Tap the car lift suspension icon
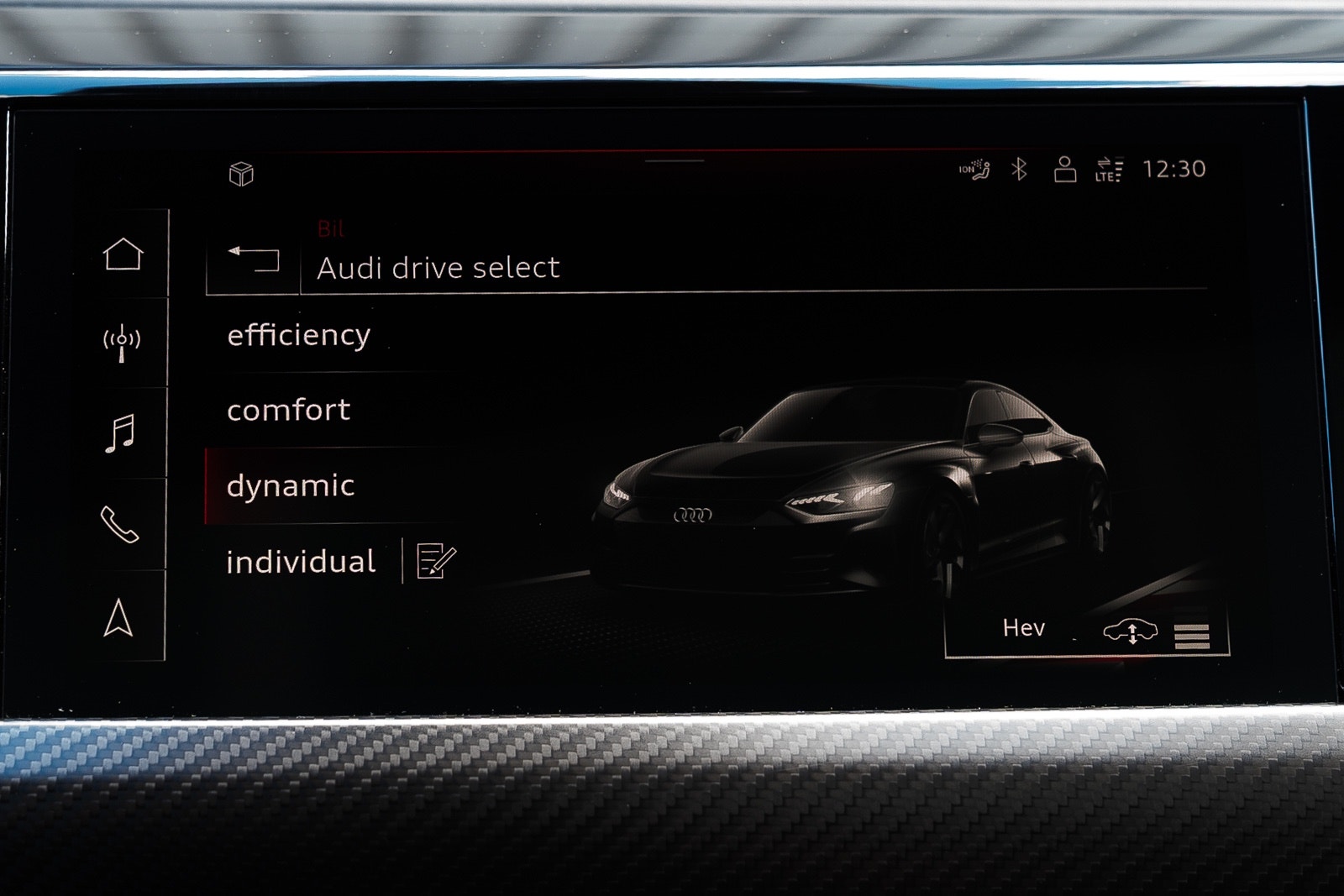Viewport: 1344px width, 896px height. [x=1130, y=632]
